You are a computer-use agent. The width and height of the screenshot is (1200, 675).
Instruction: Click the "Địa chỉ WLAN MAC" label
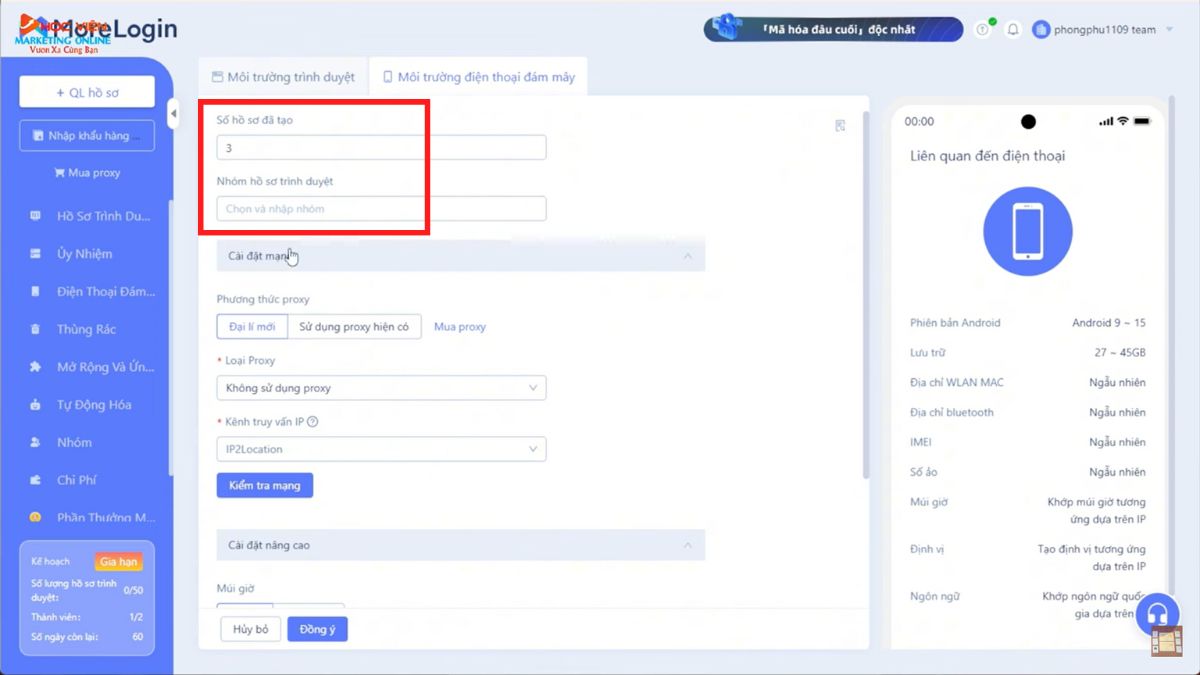point(957,383)
